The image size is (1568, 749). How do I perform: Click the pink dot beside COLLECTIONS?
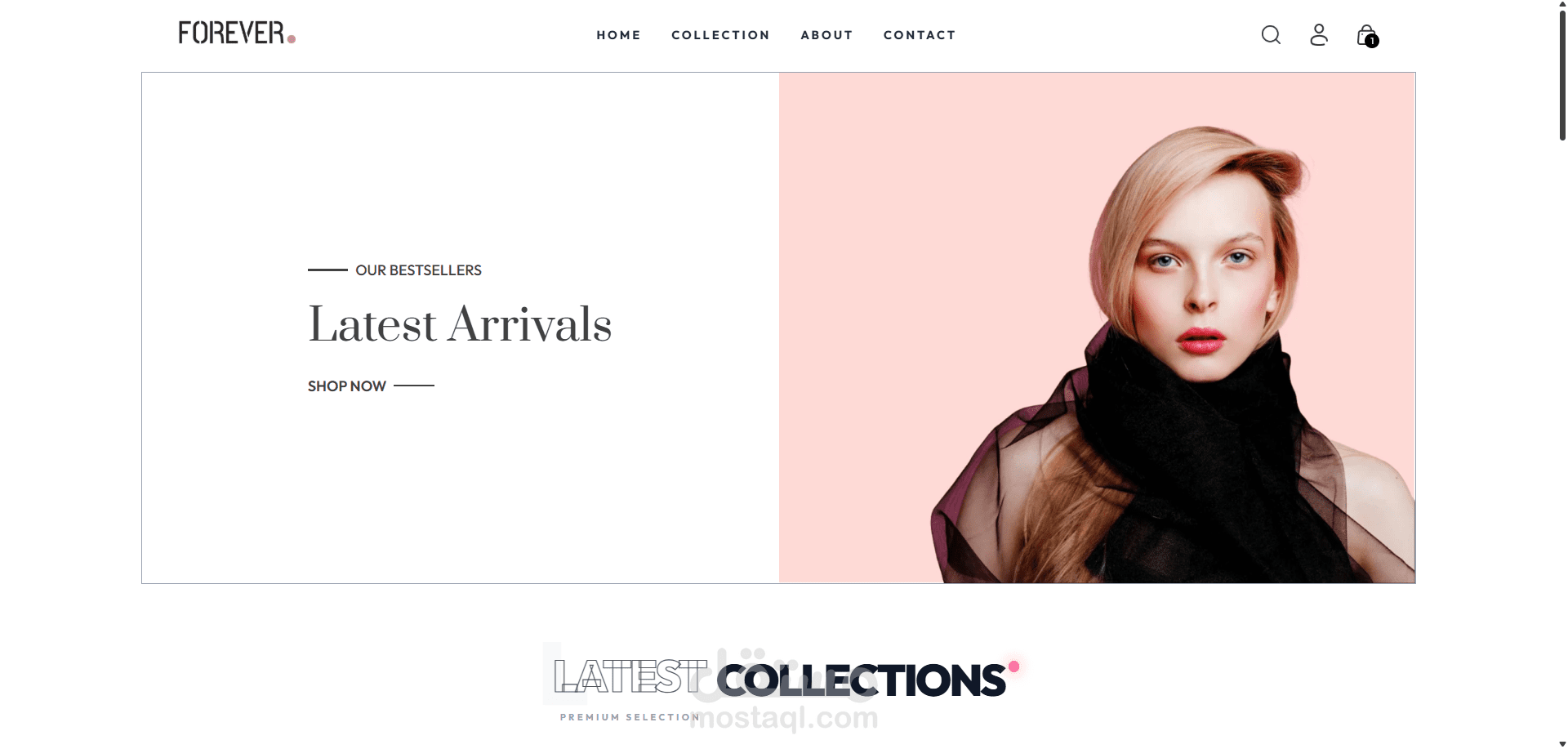(1013, 667)
